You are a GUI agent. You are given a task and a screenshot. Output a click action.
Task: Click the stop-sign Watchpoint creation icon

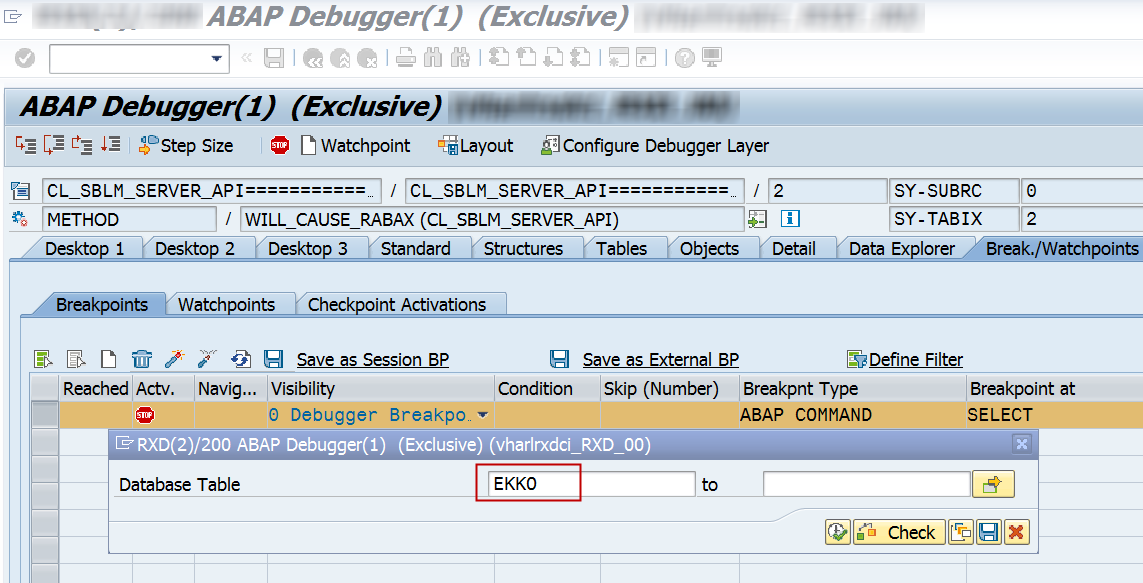click(x=280, y=145)
